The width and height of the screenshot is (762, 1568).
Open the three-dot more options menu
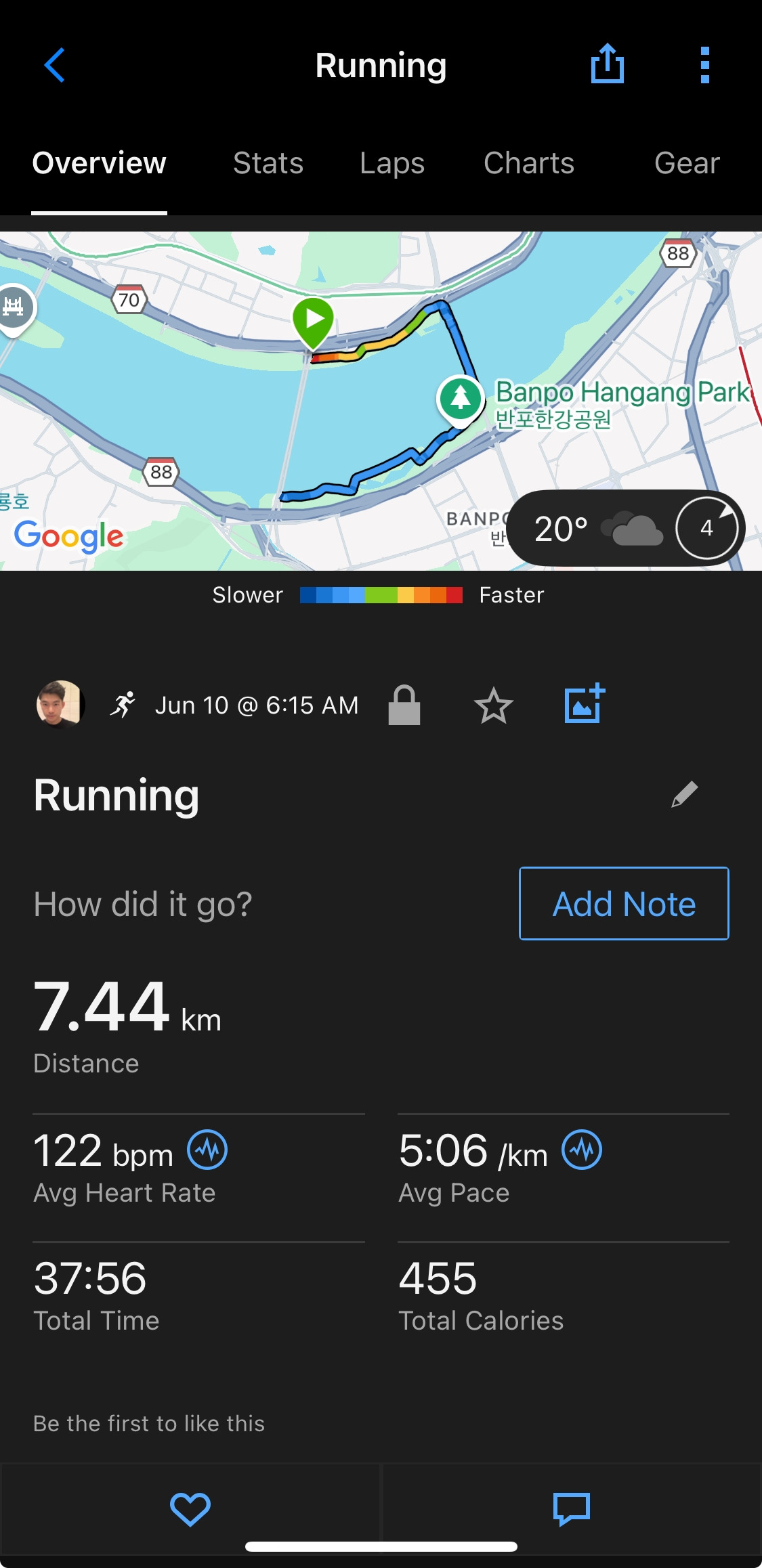coord(704,65)
